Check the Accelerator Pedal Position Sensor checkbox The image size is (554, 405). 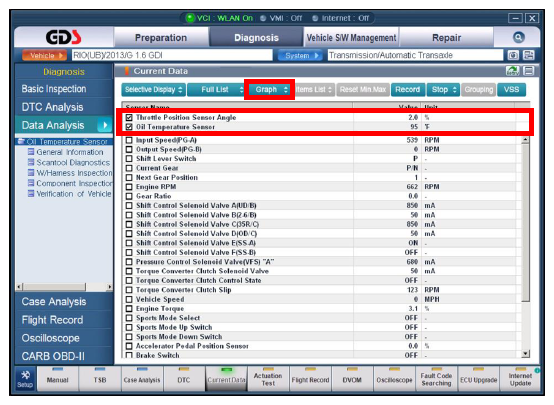129,346
